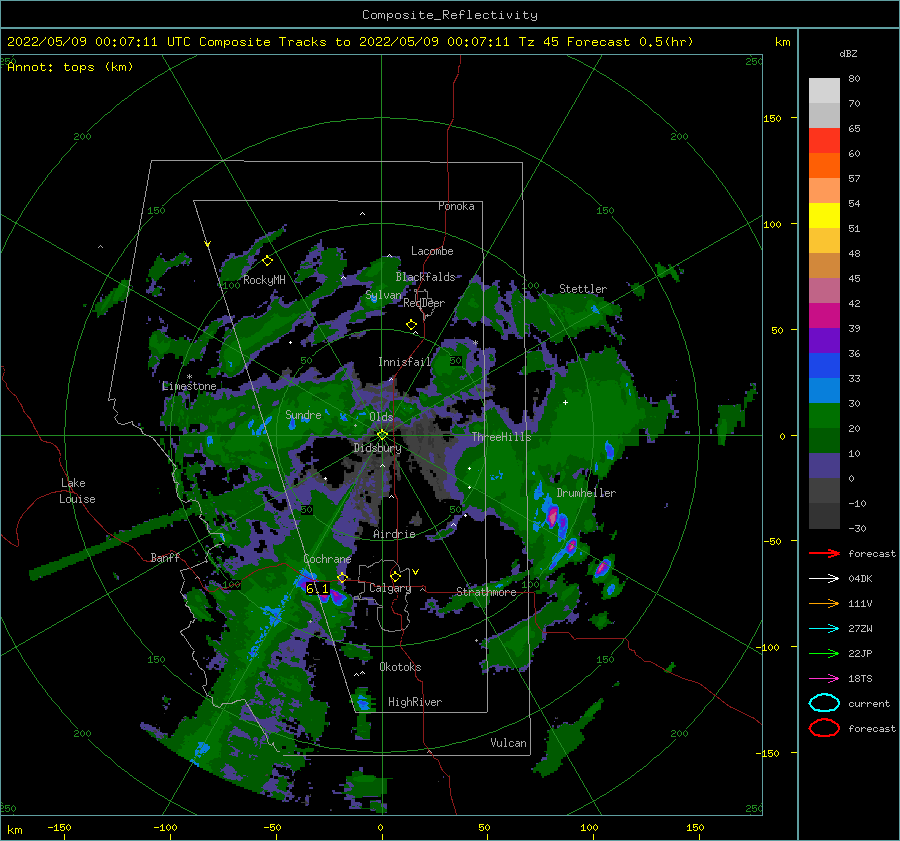Click the Lake Louise label
Viewport: 900px width, 841px height.
pos(77,491)
